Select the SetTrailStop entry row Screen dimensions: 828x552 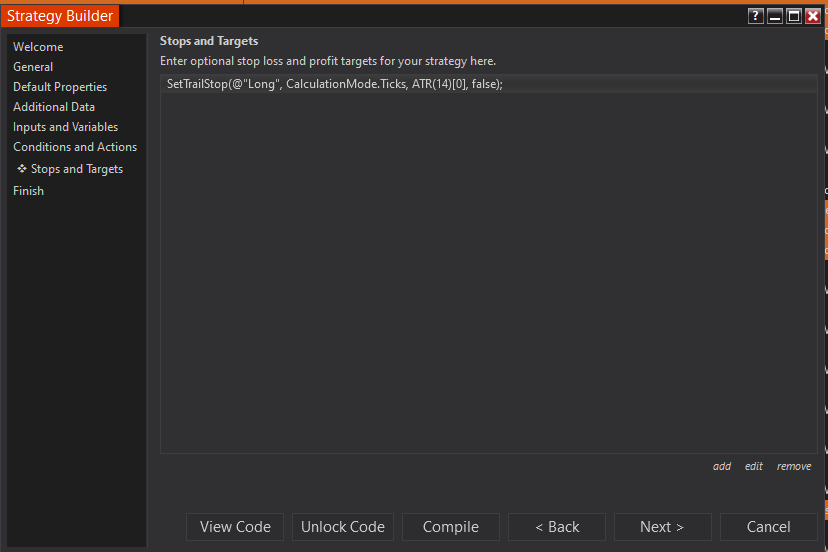click(x=334, y=84)
